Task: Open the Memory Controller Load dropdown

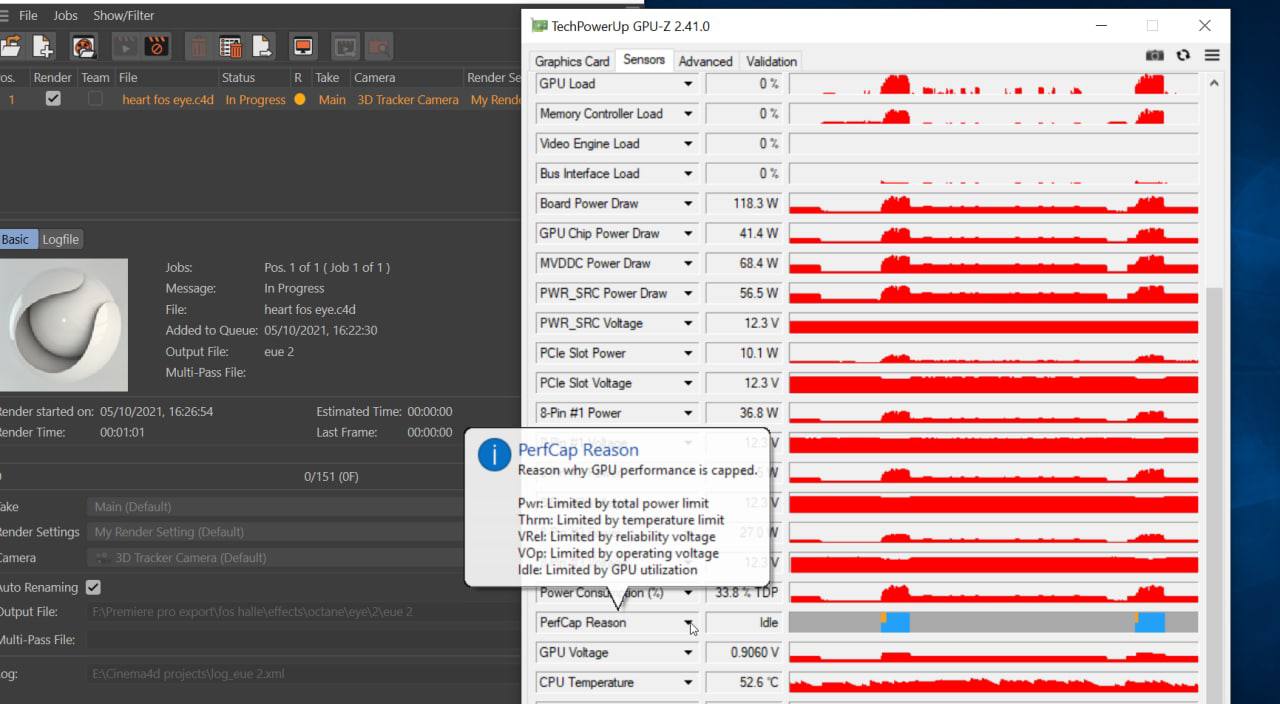Action: (x=688, y=114)
